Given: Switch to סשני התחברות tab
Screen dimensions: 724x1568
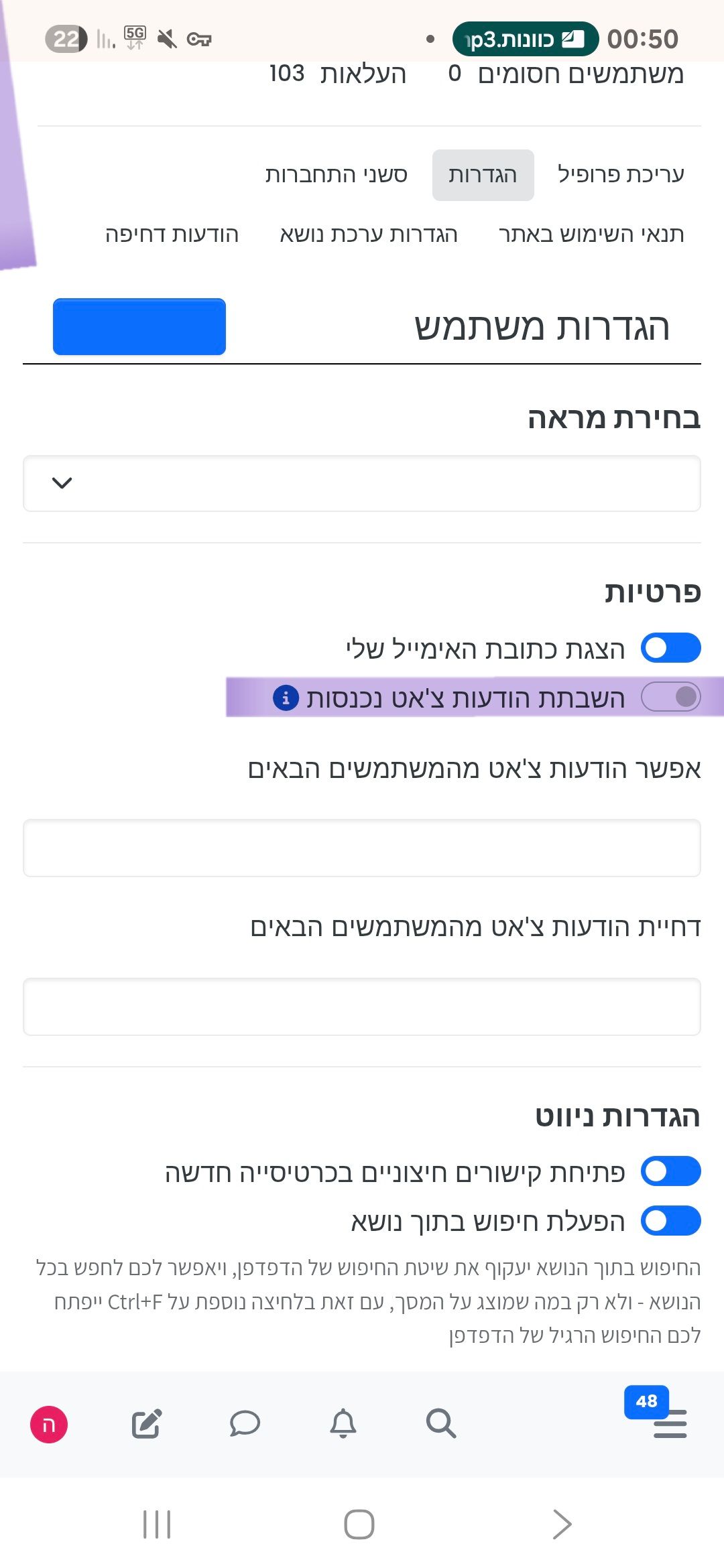Looking at the screenshot, I should [x=337, y=175].
